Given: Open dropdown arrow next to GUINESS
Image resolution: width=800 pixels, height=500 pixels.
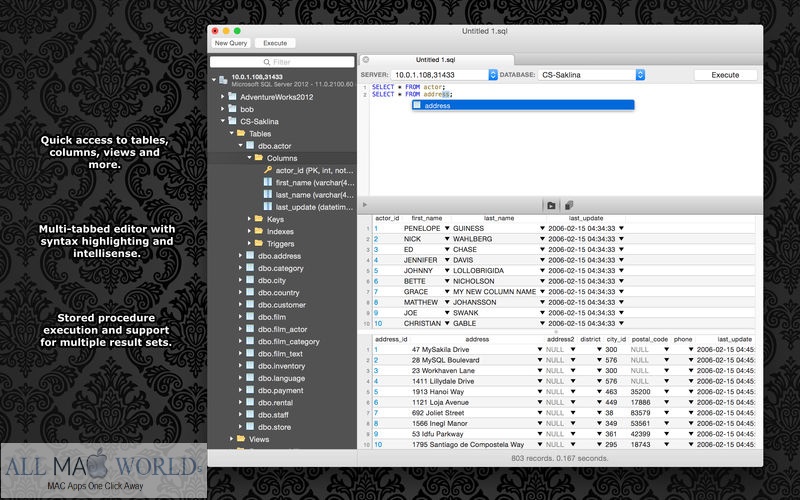Looking at the screenshot, I should [x=542, y=228].
